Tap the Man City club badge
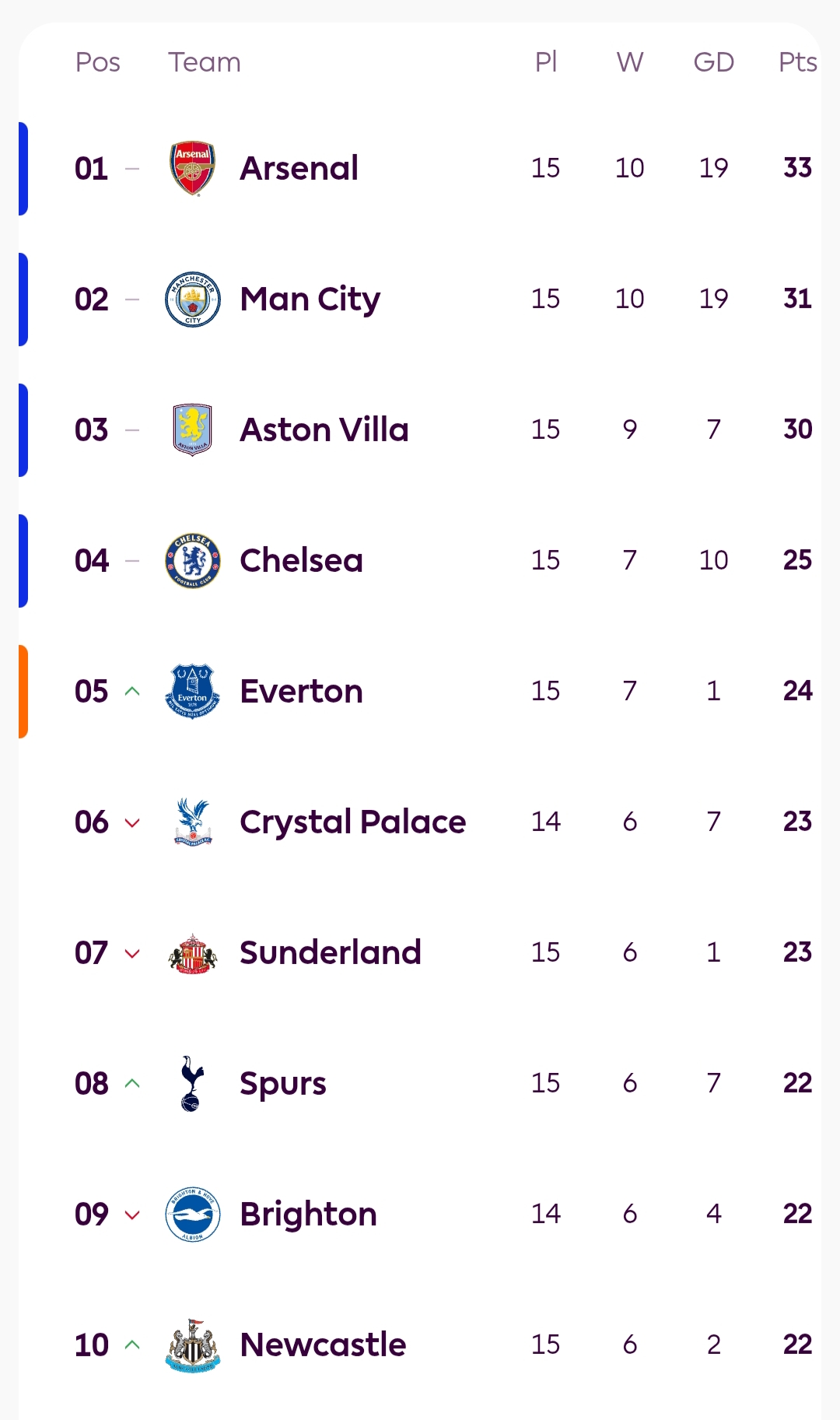Screen dimensions: 840x1420 [x=192, y=299]
